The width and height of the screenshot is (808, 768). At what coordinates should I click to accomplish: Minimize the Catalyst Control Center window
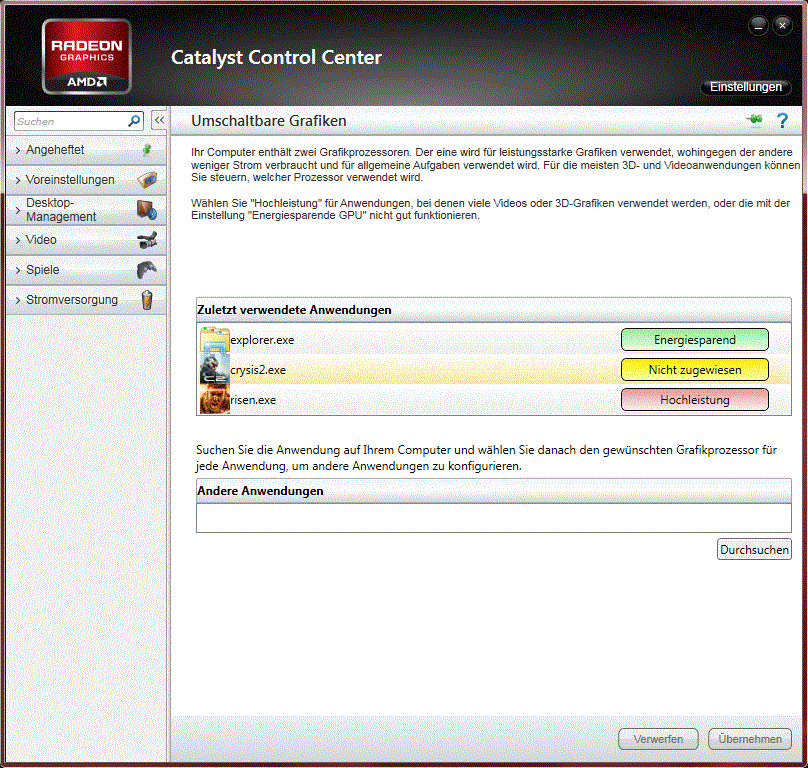point(759,25)
